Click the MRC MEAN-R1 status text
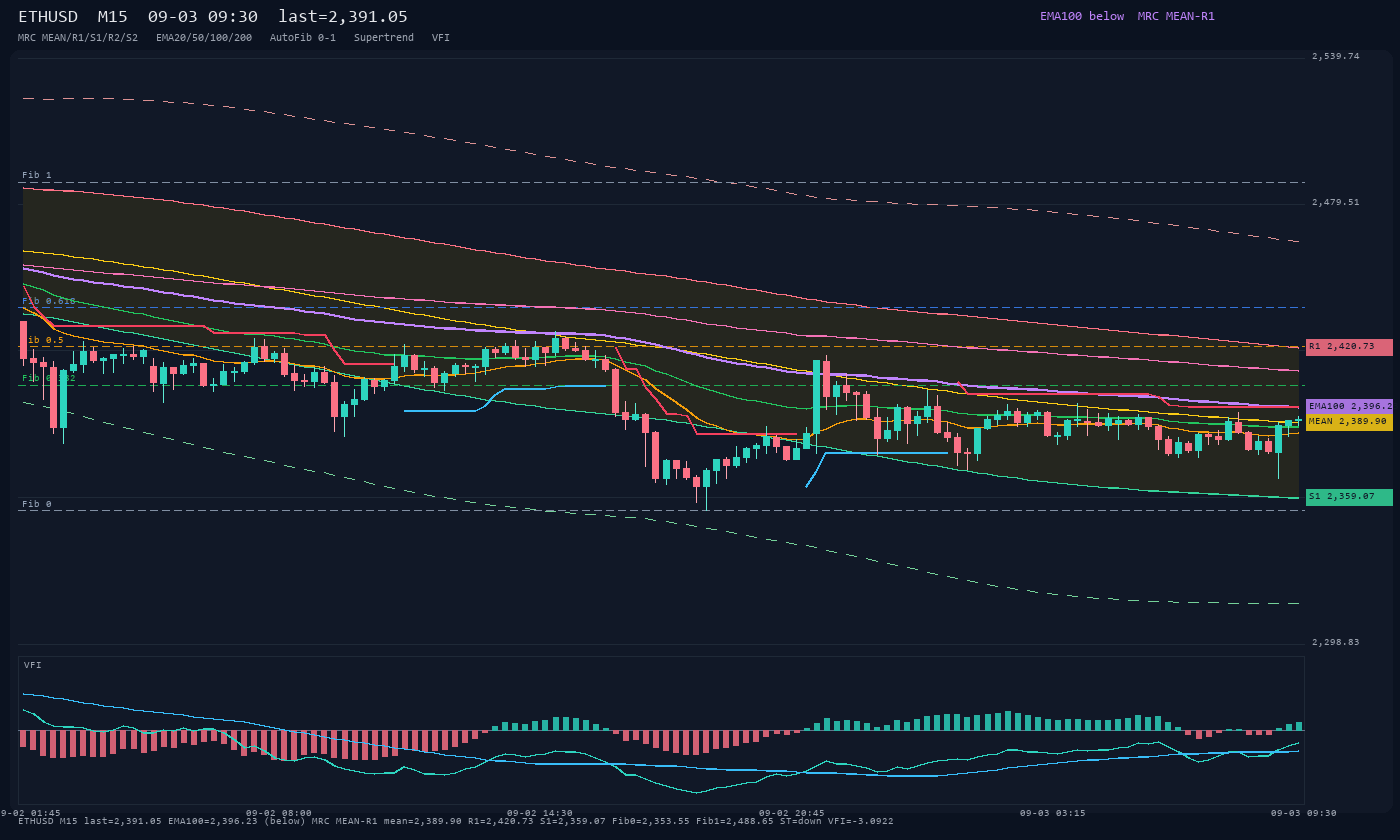 click(x=1176, y=16)
